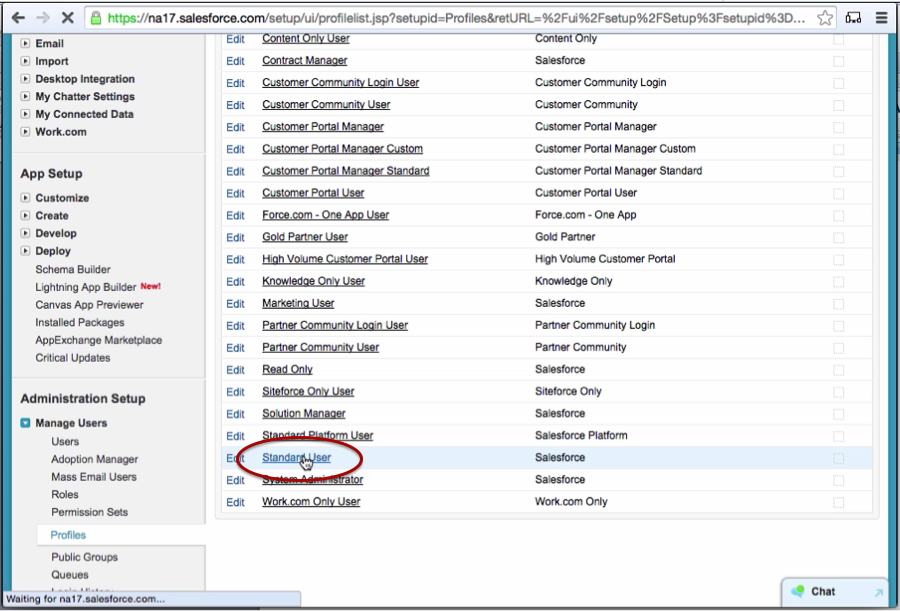The image size is (900, 611).
Task: Toggle the Read Only row checkbox
Action: click(839, 370)
